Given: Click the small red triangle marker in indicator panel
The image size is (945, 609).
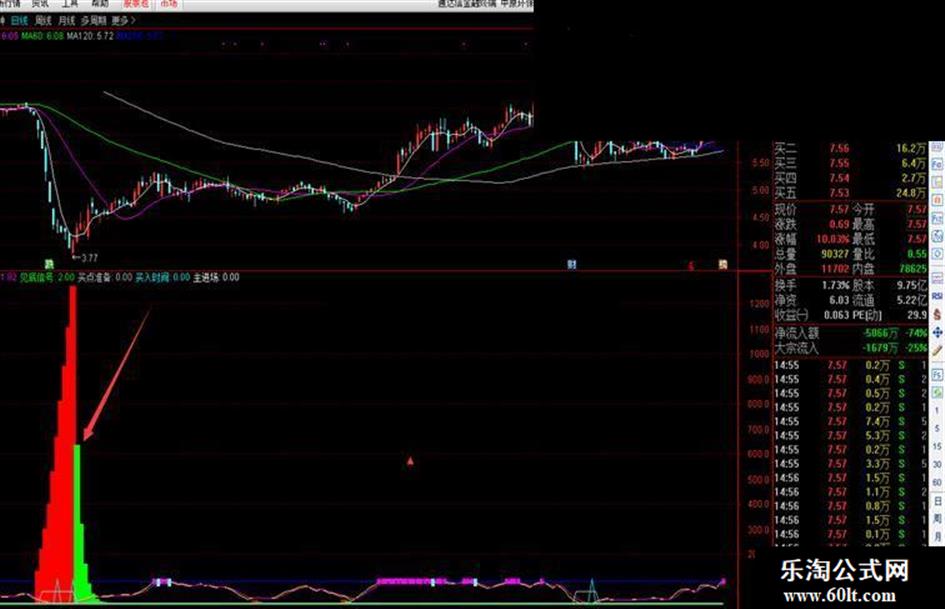Looking at the screenshot, I should point(410,461).
